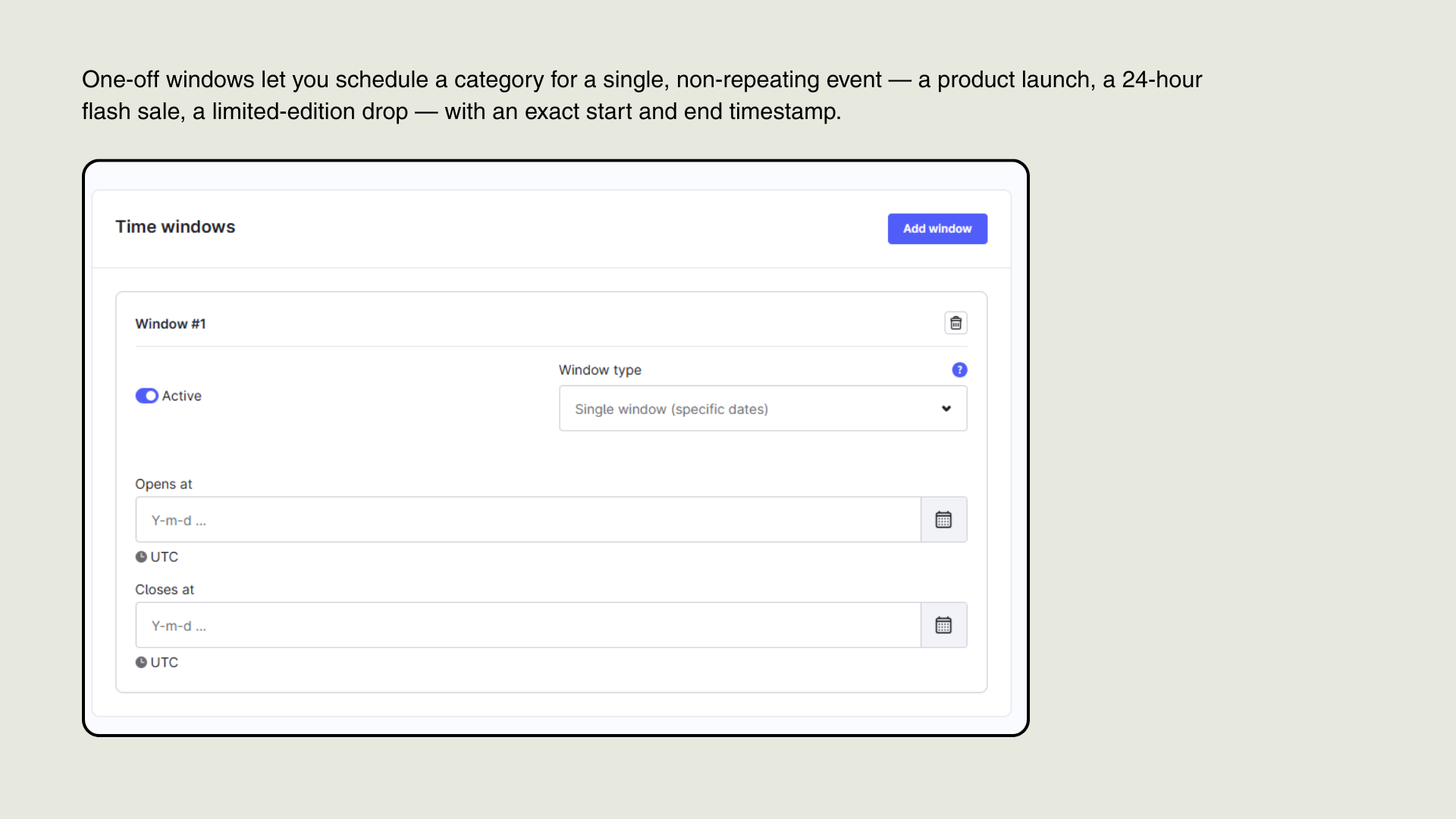Screen dimensions: 1456x819
Task: Click the UTC timezone text under Closes at
Action: (165, 662)
